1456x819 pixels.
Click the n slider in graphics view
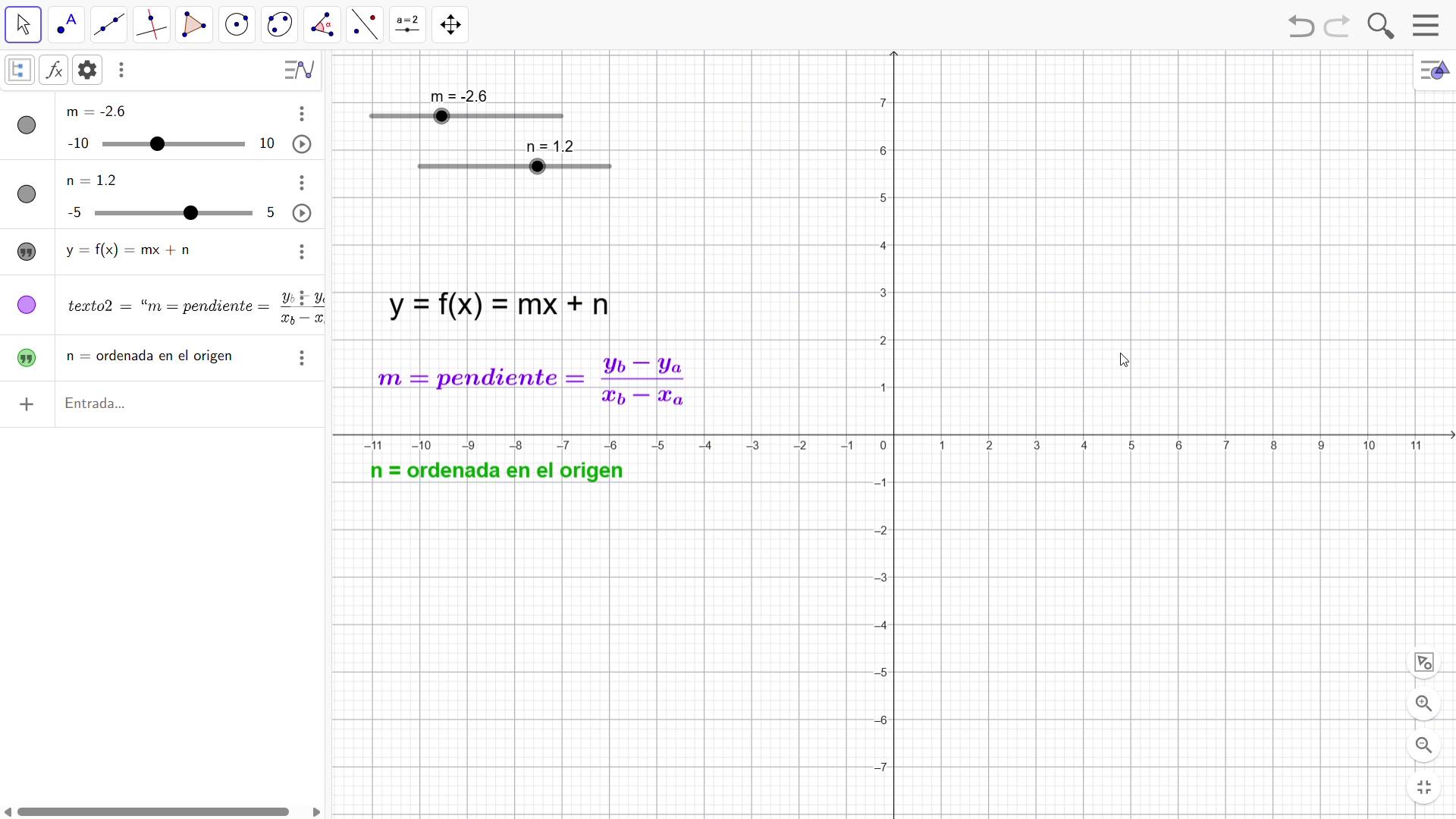515,166
